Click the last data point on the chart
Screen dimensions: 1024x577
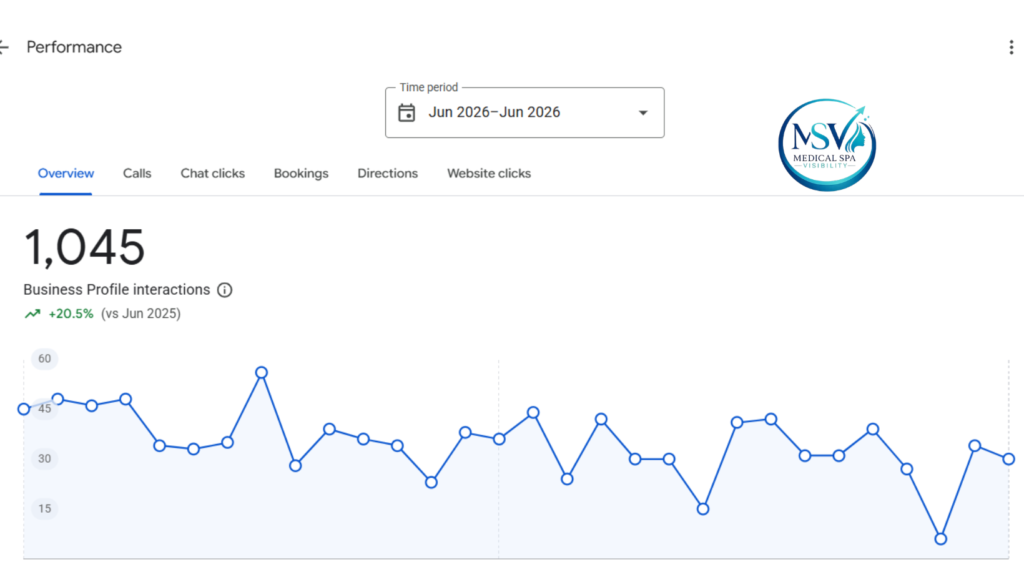pyautogui.click(x=1008, y=459)
